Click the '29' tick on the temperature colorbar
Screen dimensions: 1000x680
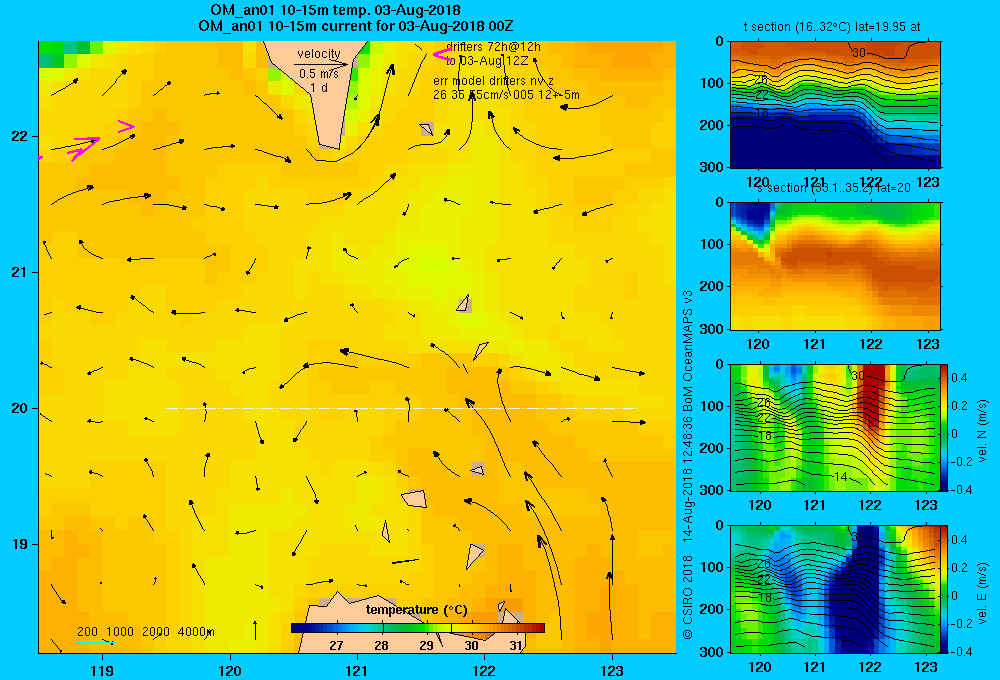(x=426, y=646)
